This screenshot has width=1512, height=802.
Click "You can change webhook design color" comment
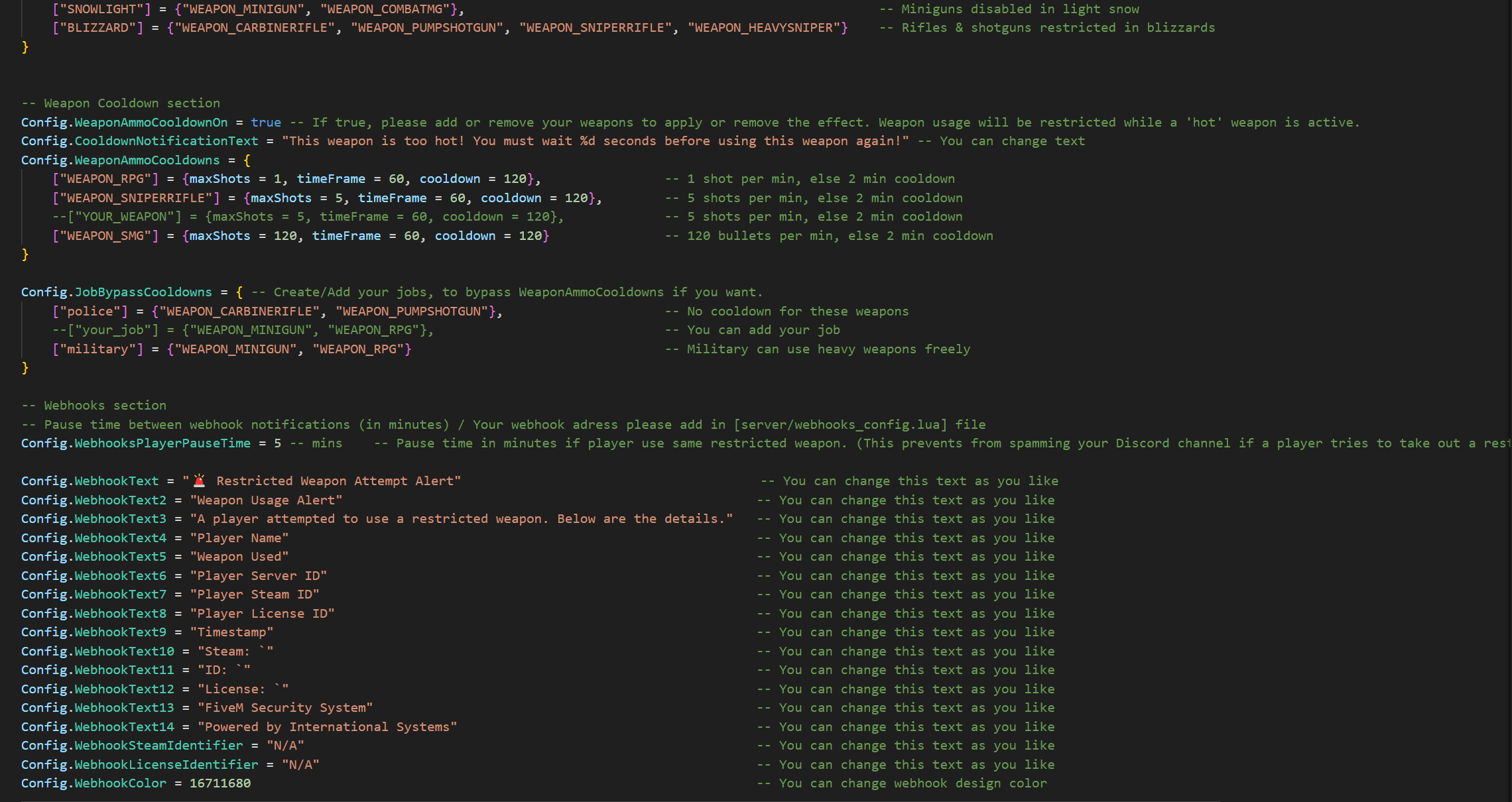pyautogui.click(x=902, y=783)
